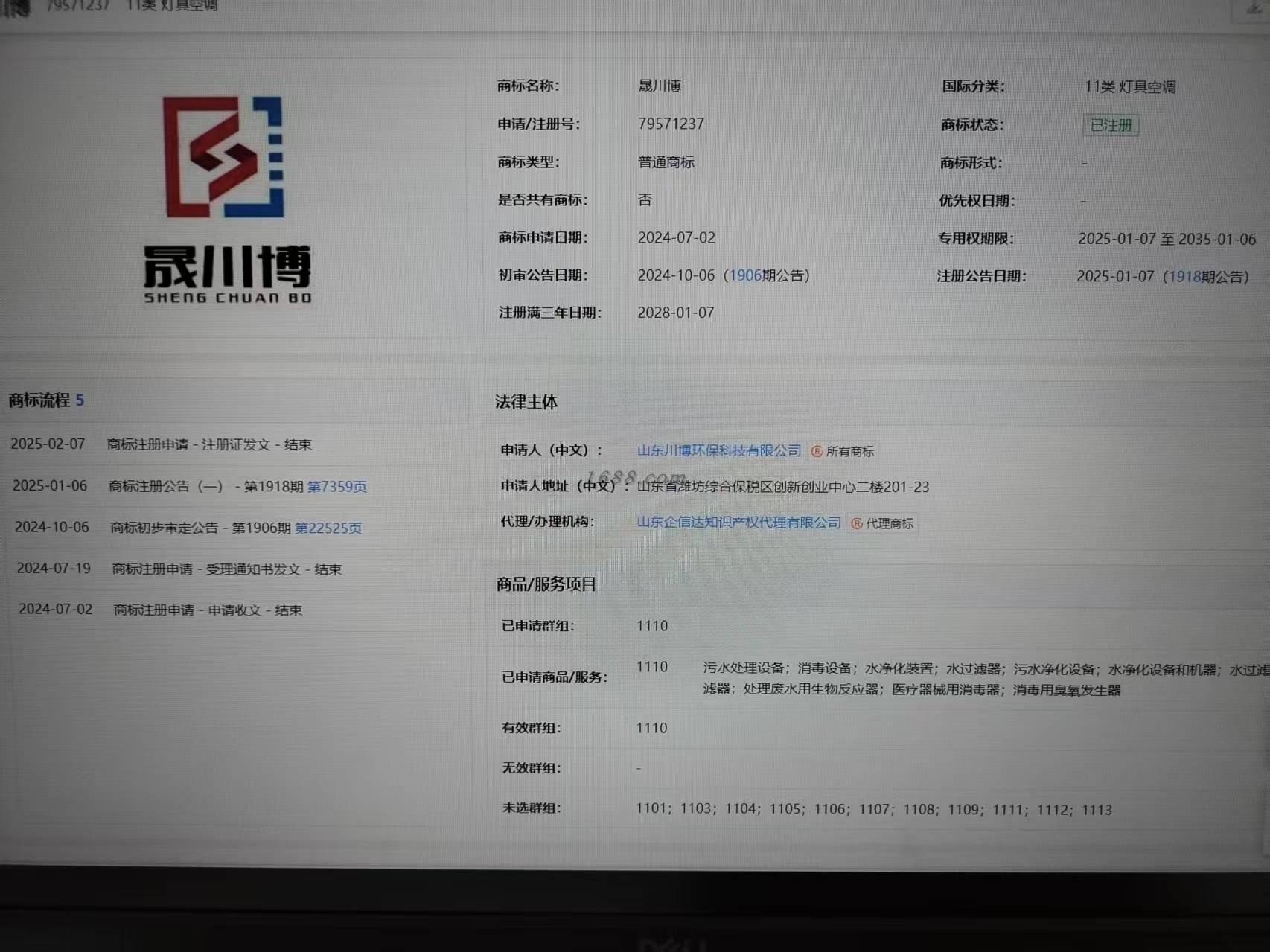Screen dimensions: 1270x952
Task: Select 已申请群组 value 1110
Action: click(652, 626)
